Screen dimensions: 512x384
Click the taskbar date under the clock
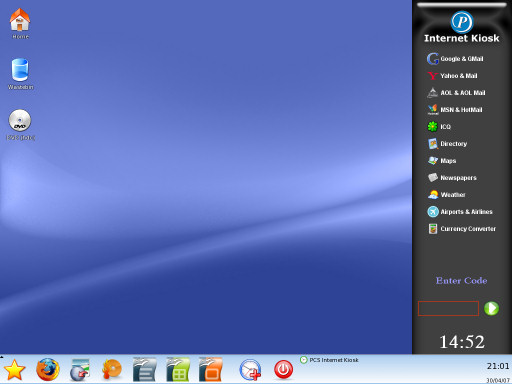click(x=498, y=380)
